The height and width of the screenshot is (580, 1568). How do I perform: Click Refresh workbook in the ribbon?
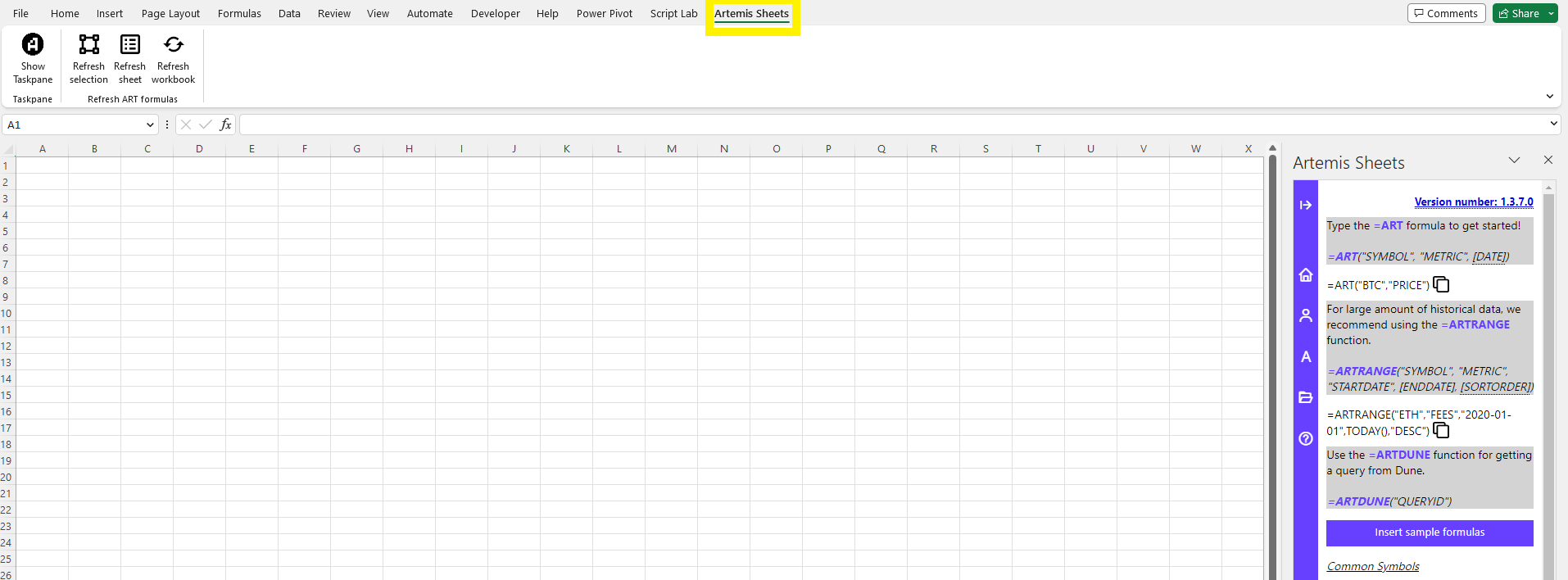173,58
